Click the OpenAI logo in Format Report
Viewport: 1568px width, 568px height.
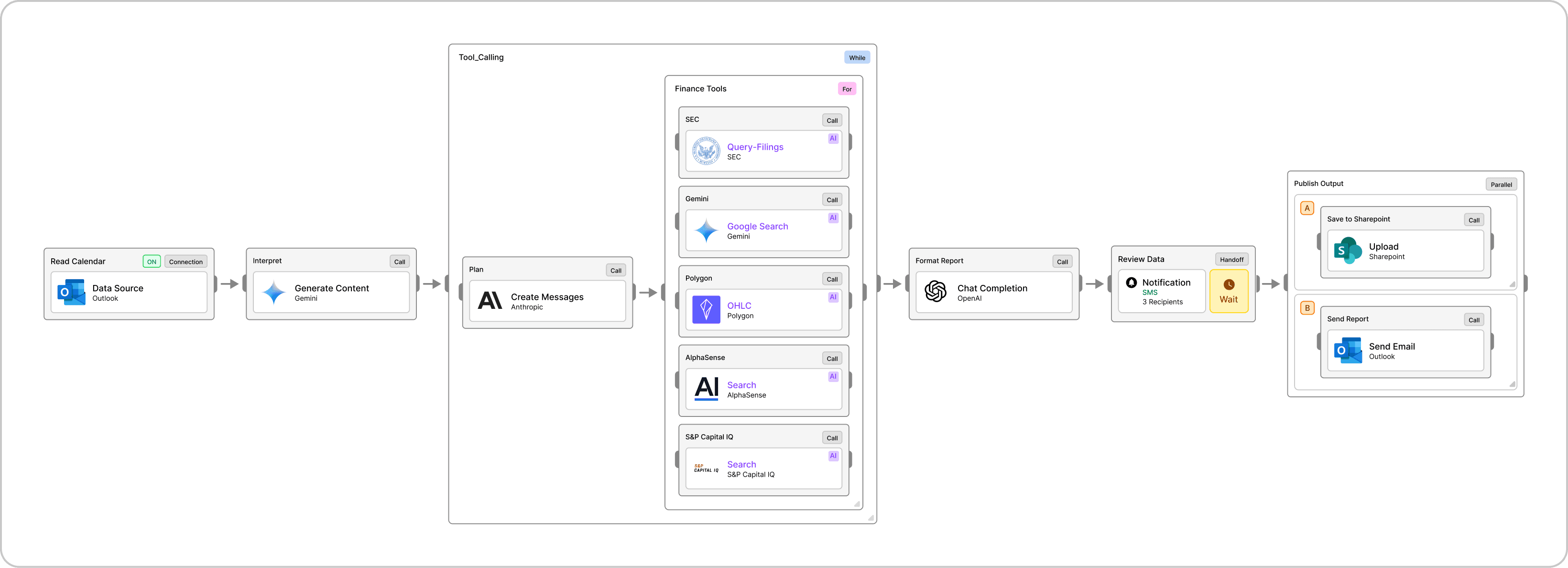click(x=936, y=292)
